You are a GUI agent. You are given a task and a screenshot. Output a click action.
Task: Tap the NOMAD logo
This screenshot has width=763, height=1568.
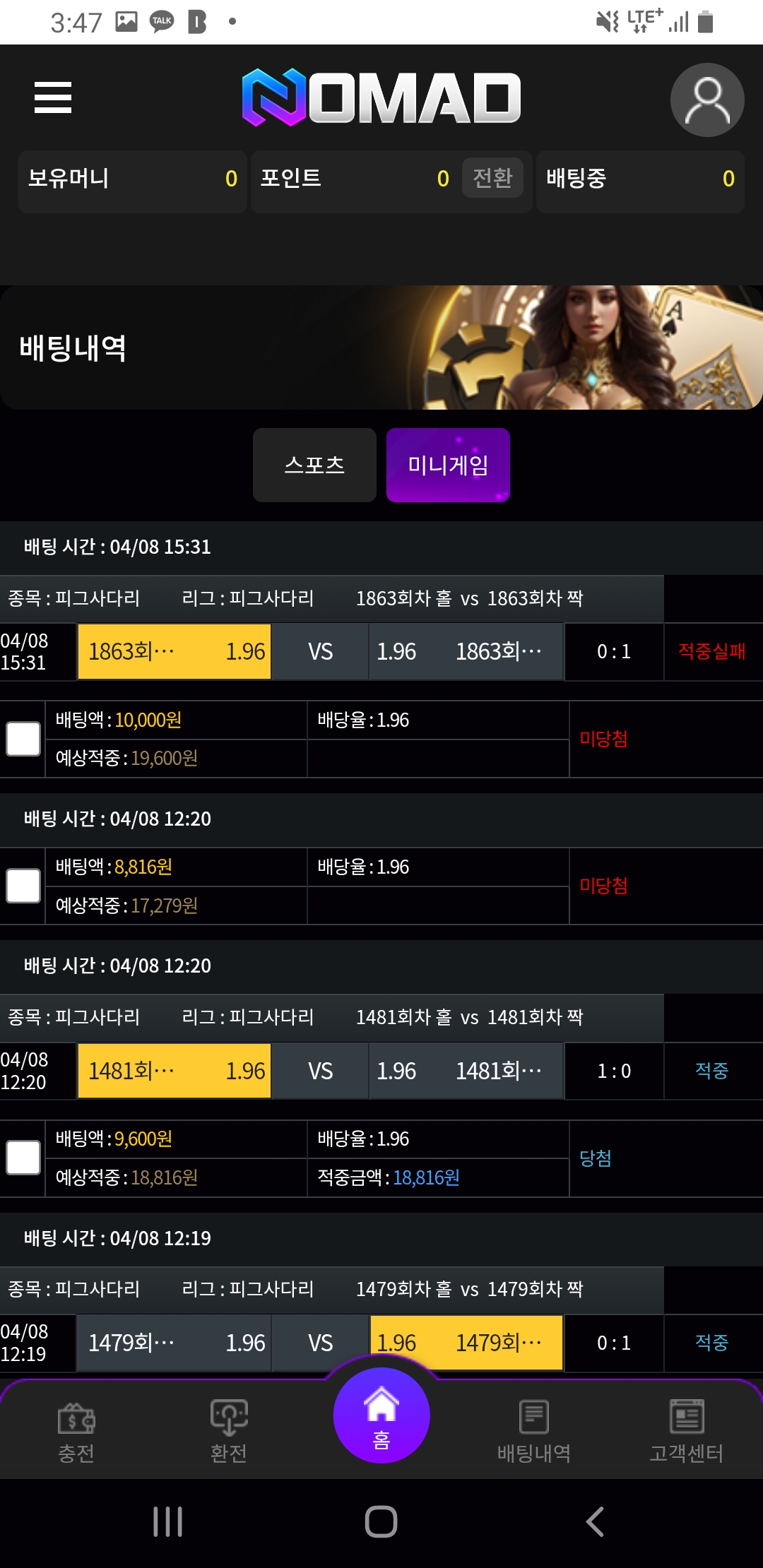point(381,98)
